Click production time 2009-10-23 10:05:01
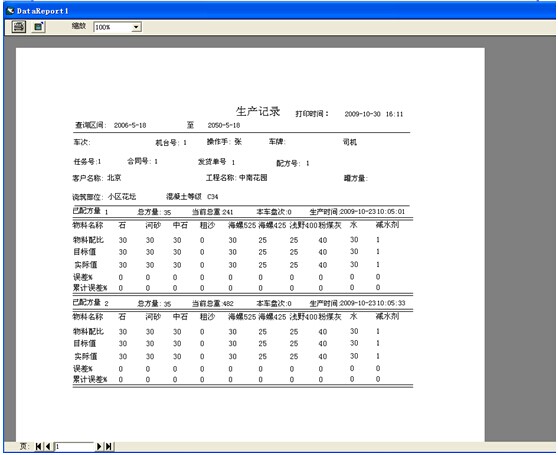This screenshot has width=558, height=455. (372, 212)
